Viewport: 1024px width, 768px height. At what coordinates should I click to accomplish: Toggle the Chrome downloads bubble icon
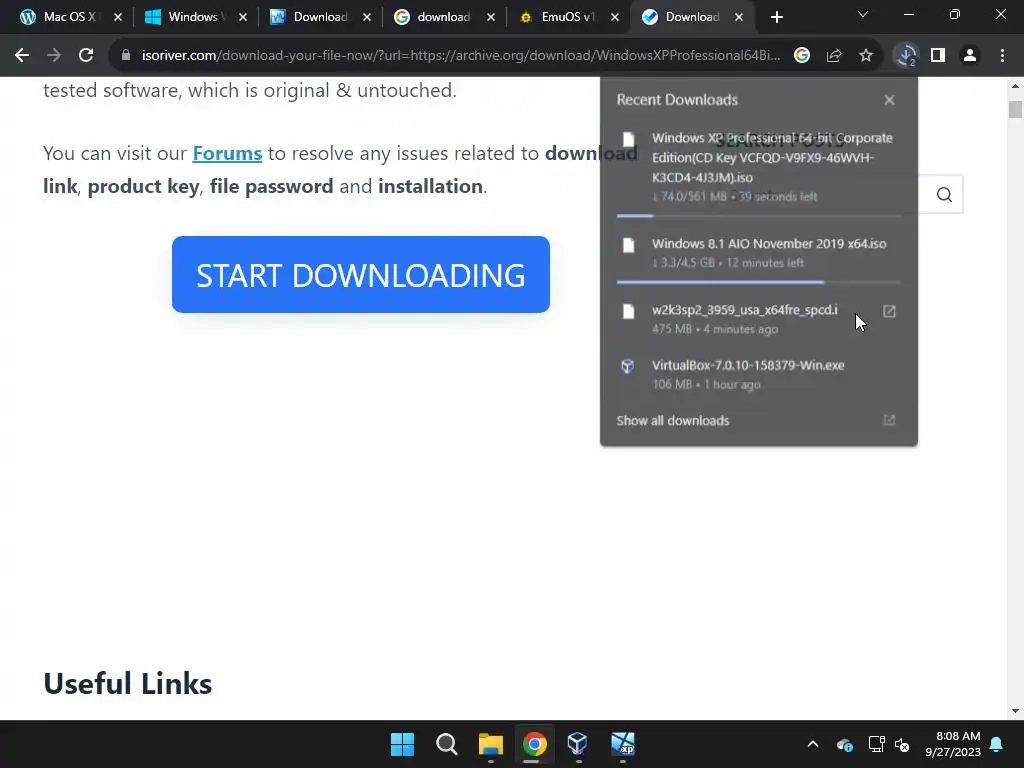click(906, 56)
